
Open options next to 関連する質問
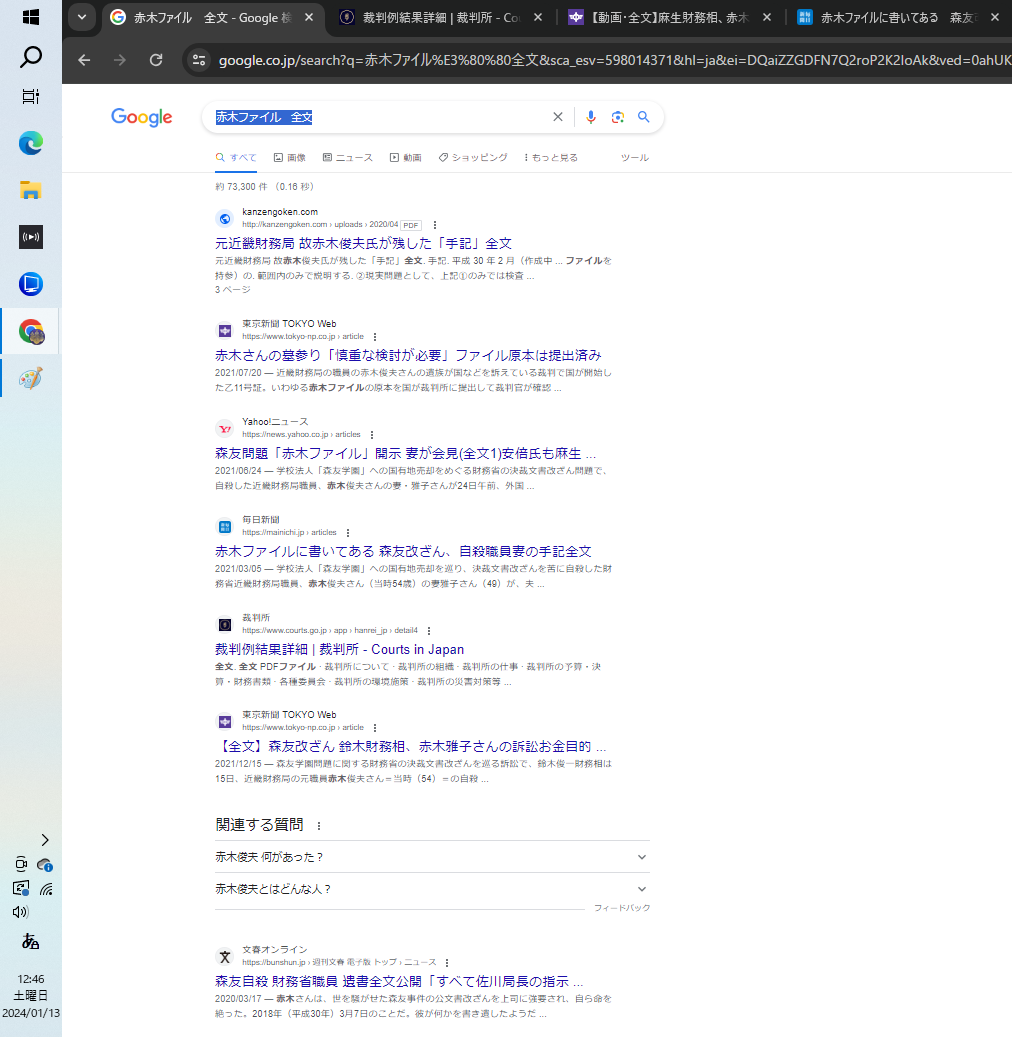[319, 825]
